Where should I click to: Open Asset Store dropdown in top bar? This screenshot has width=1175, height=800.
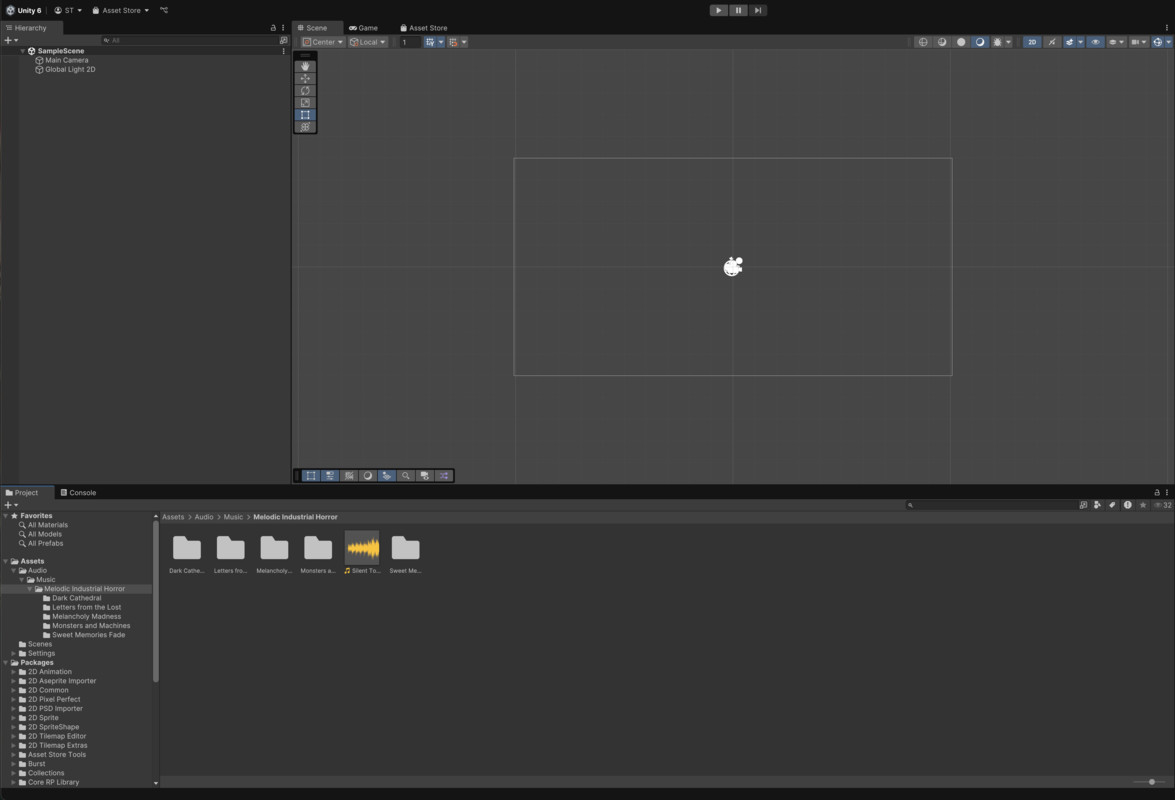click(121, 10)
